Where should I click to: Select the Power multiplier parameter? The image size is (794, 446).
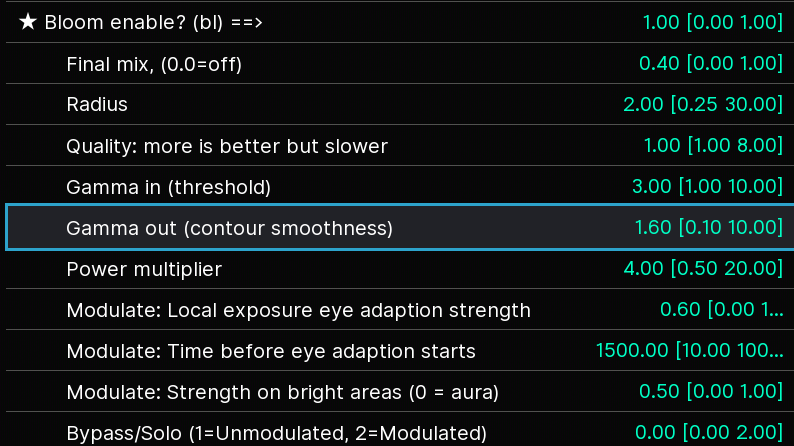click(x=400, y=268)
